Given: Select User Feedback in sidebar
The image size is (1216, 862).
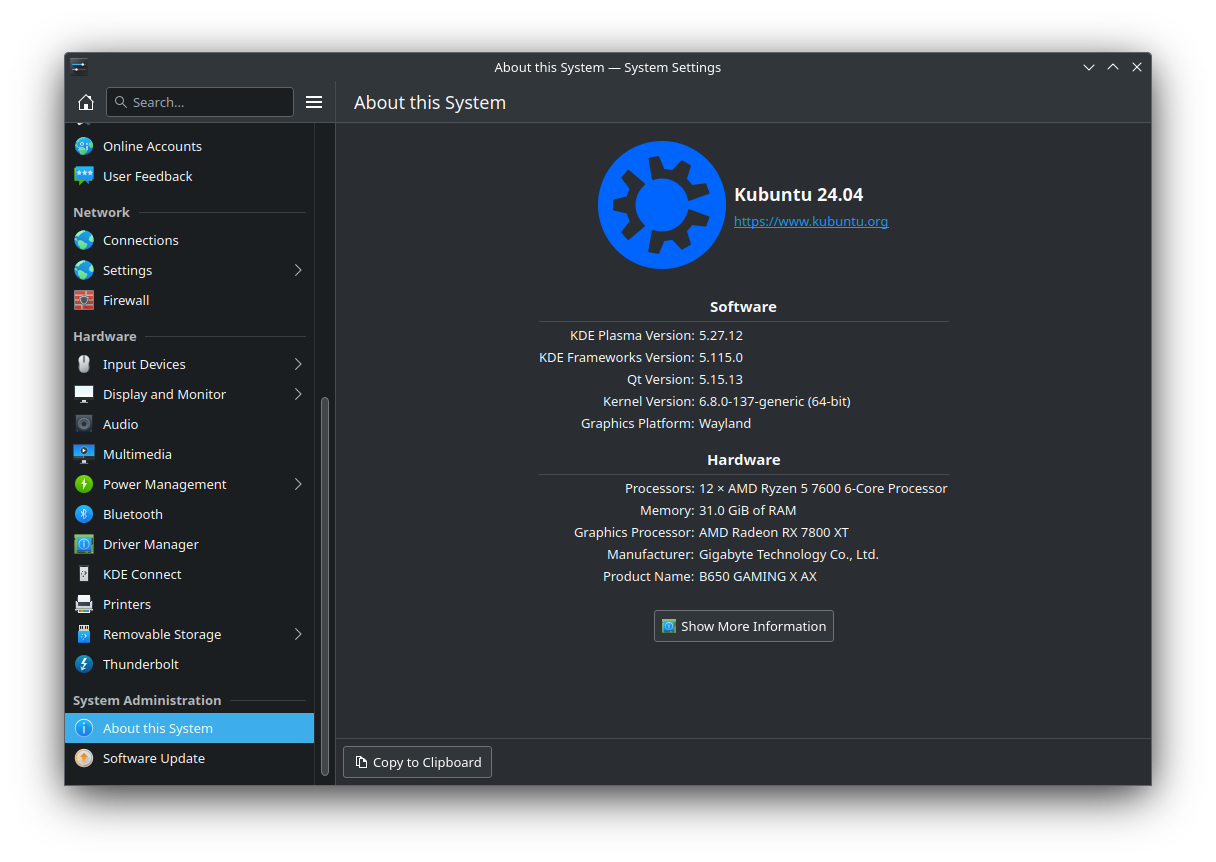Looking at the screenshot, I should (x=189, y=176).
